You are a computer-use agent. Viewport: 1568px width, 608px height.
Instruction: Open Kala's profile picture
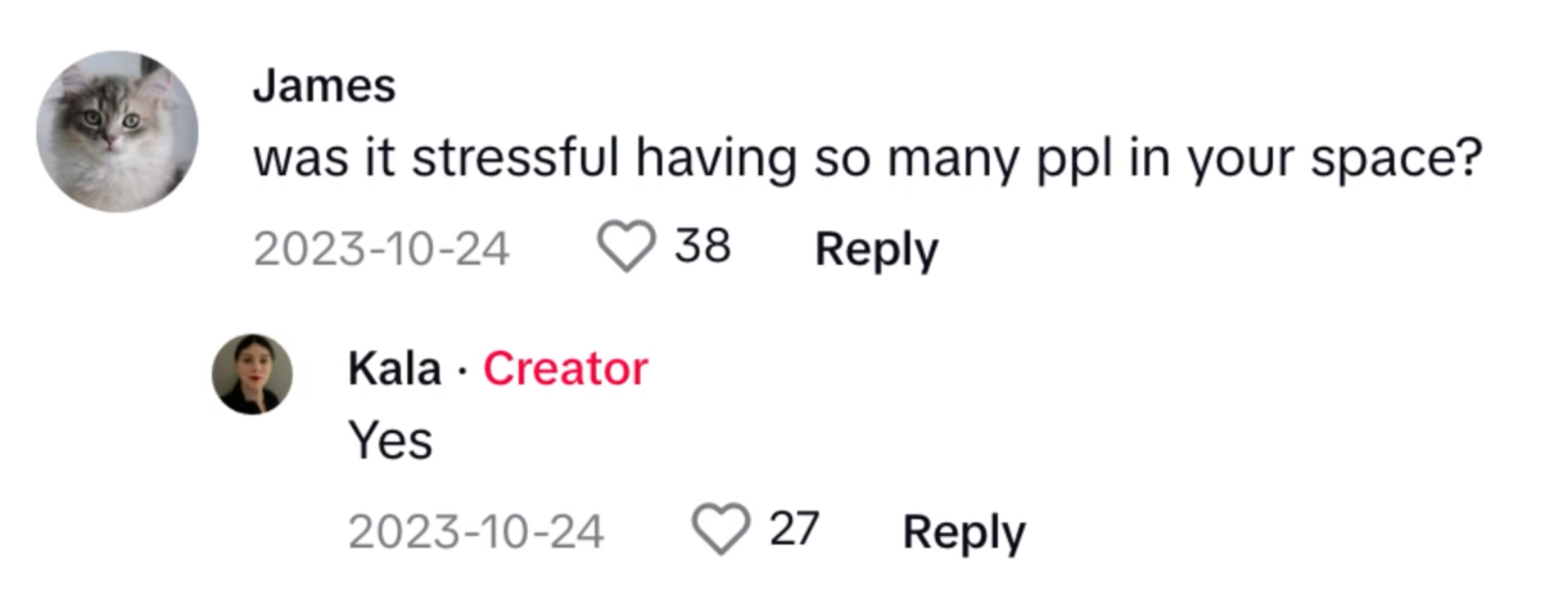point(252,374)
